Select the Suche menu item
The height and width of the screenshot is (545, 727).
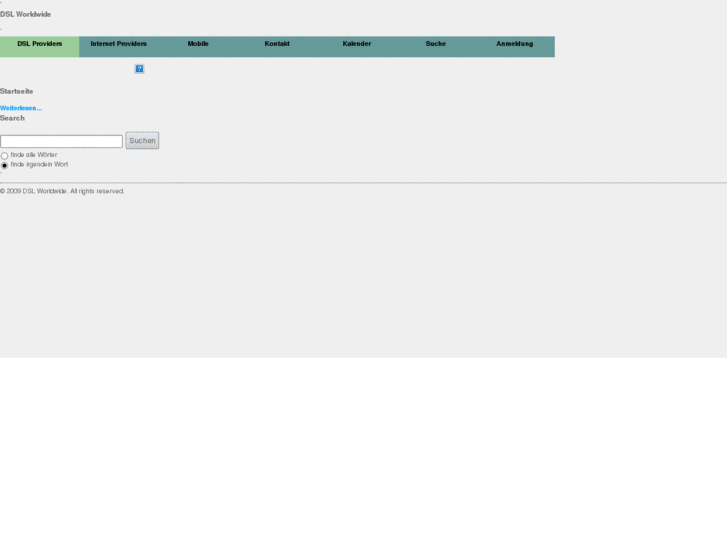tap(436, 46)
